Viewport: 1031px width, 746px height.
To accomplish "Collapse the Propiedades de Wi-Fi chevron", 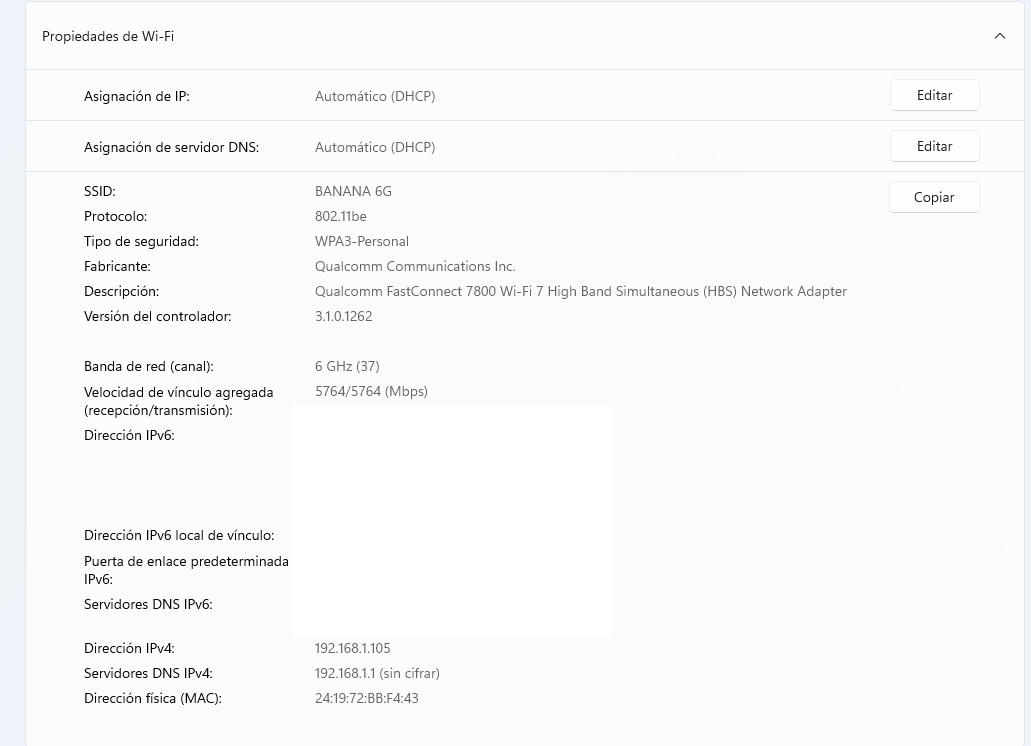I will [999, 36].
